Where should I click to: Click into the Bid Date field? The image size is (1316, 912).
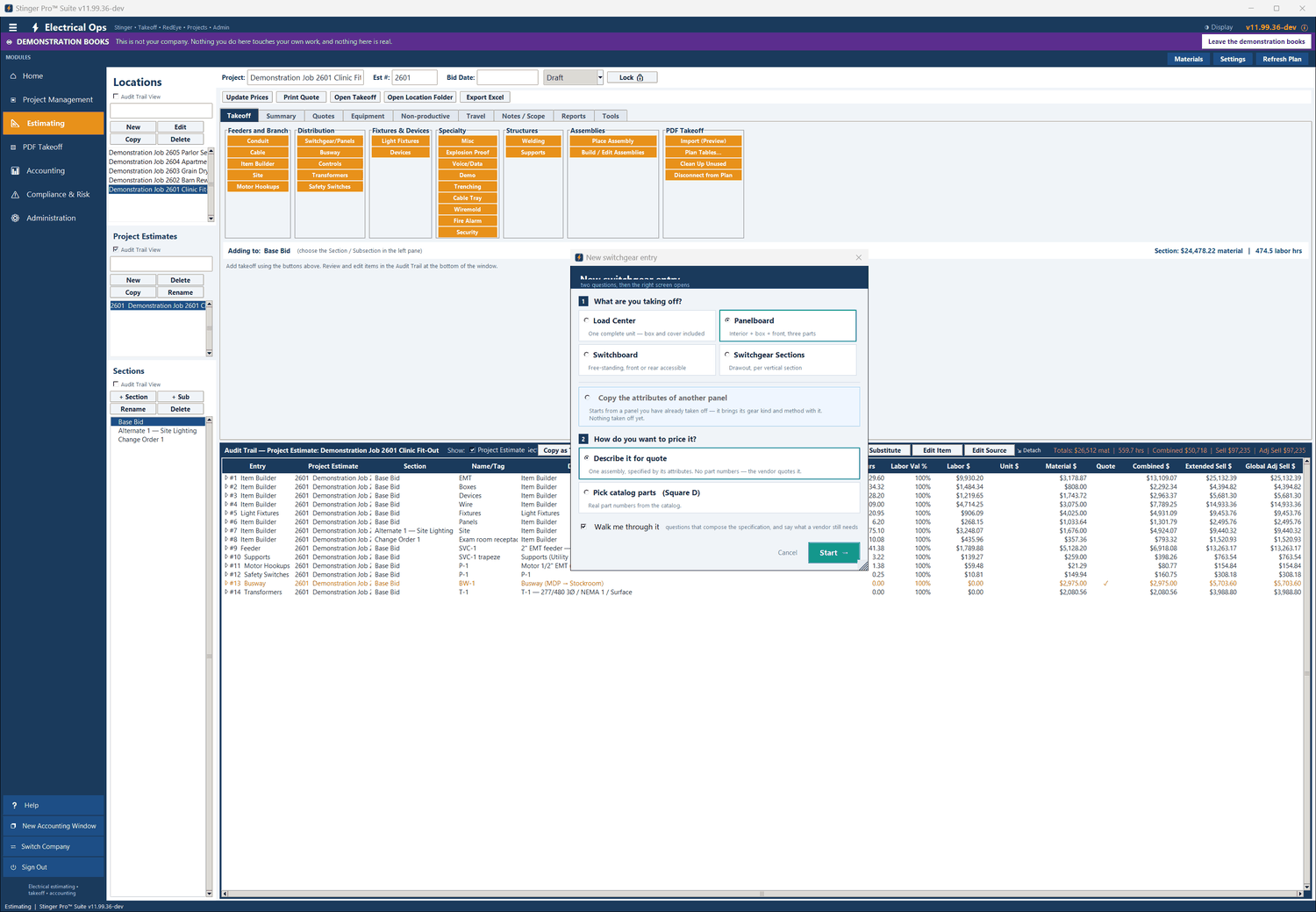(x=507, y=77)
